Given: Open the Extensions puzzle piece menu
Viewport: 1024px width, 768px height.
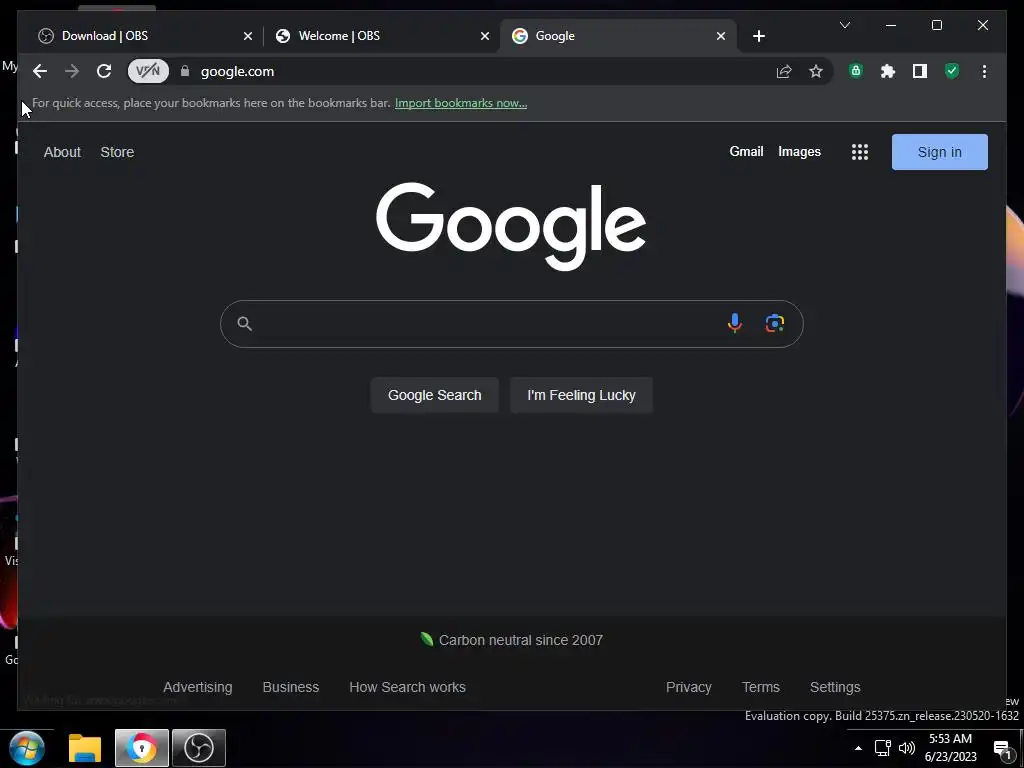Looking at the screenshot, I should tap(888, 71).
